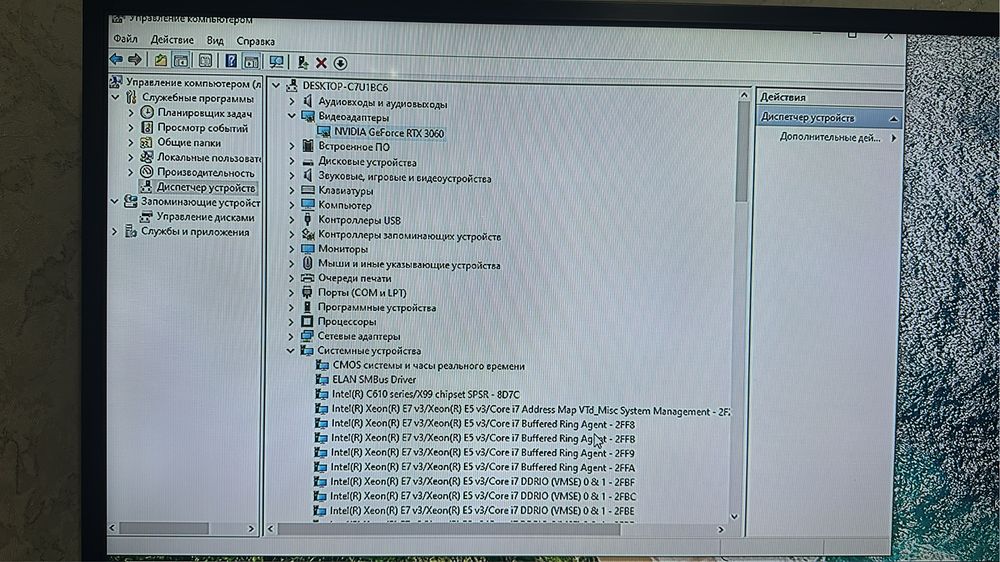Viewport: 1000px width, 562px height.
Task: Select CMOS системы и часы реального времени
Action: pyautogui.click(x=429, y=366)
